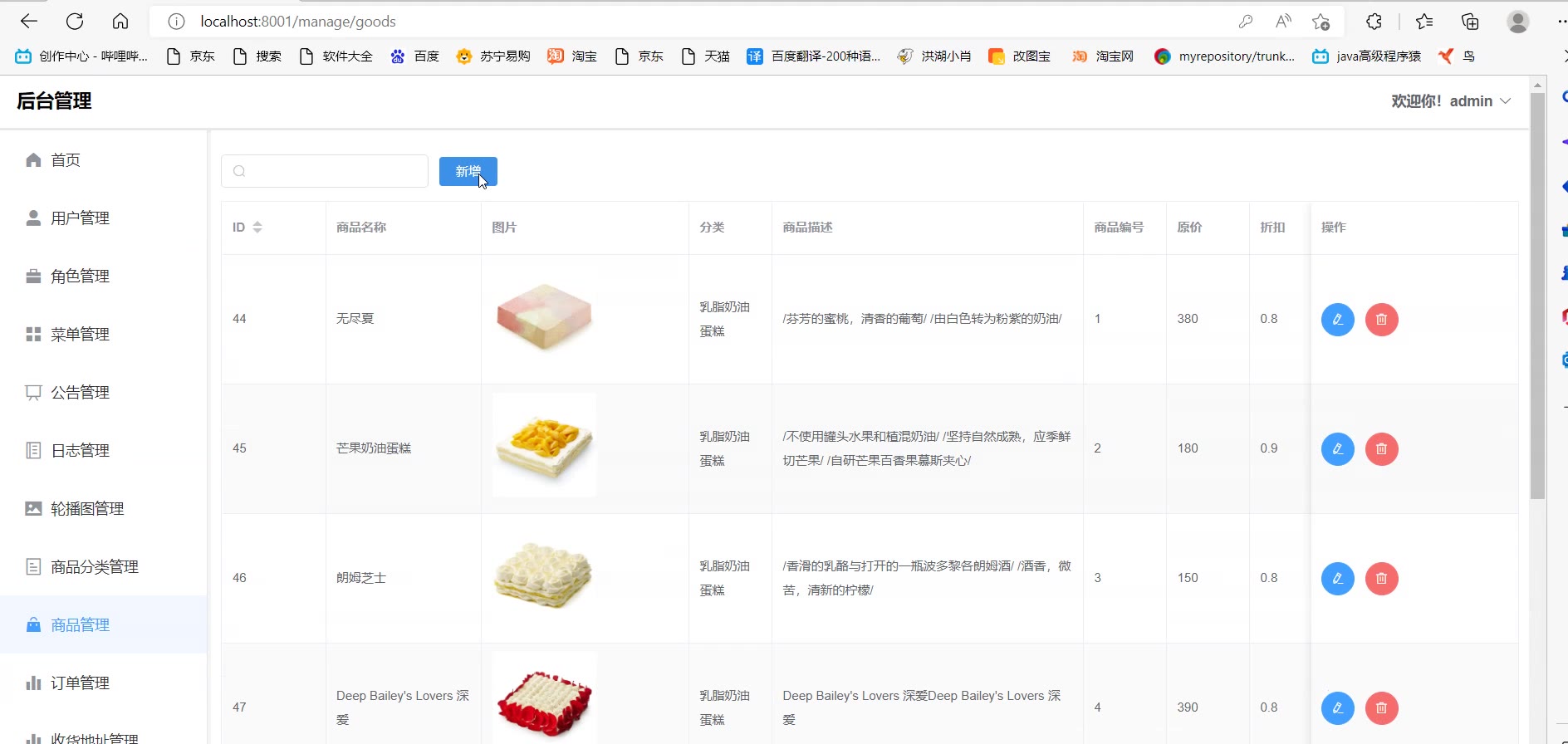
Task: Click the search magnifier icon in search box
Action: point(239,171)
